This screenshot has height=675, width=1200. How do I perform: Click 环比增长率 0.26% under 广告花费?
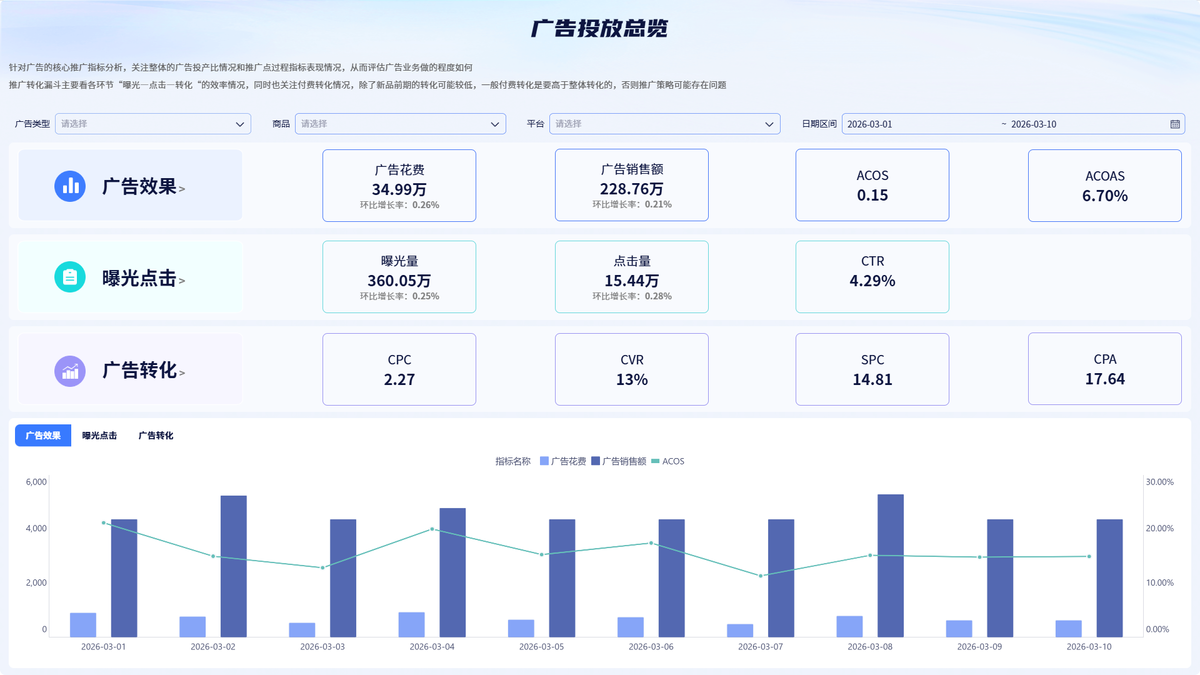tap(399, 204)
